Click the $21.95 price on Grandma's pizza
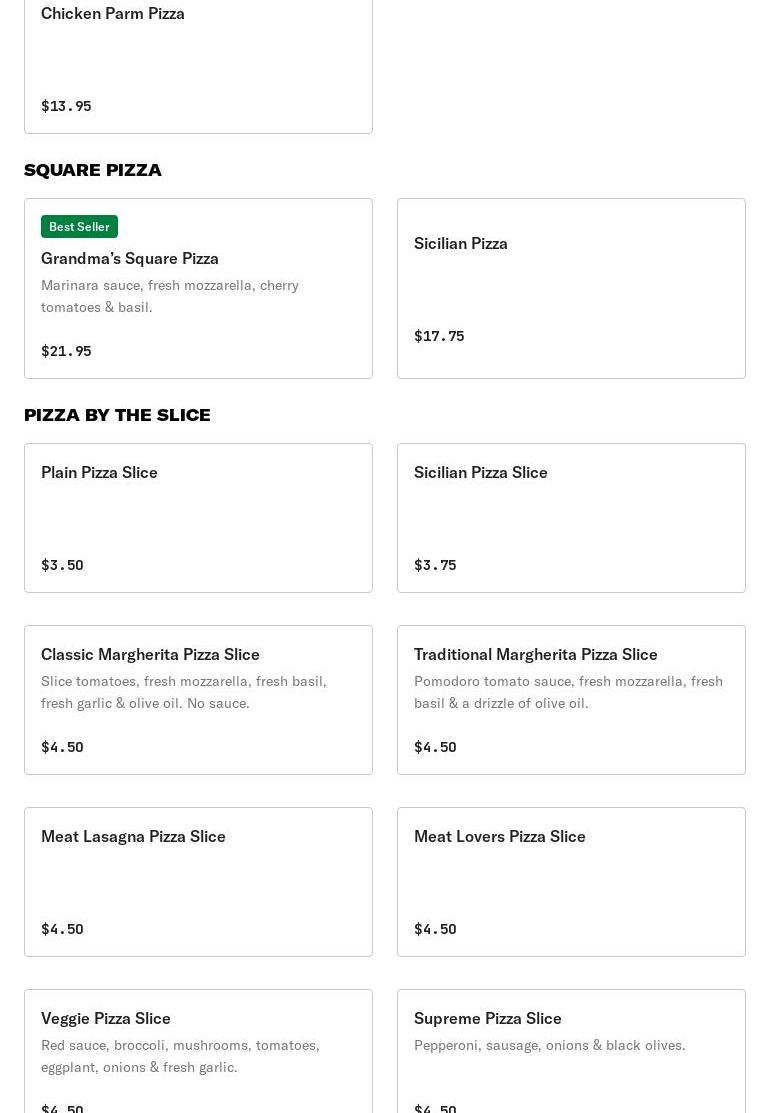770x1113 pixels. coord(66,351)
